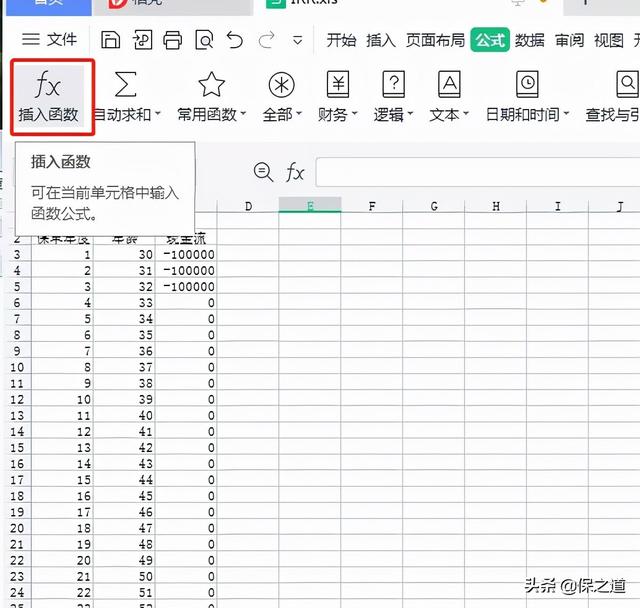The width and height of the screenshot is (640, 608).
Task: Click the Text (文本) functions icon
Action: click(450, 84)
